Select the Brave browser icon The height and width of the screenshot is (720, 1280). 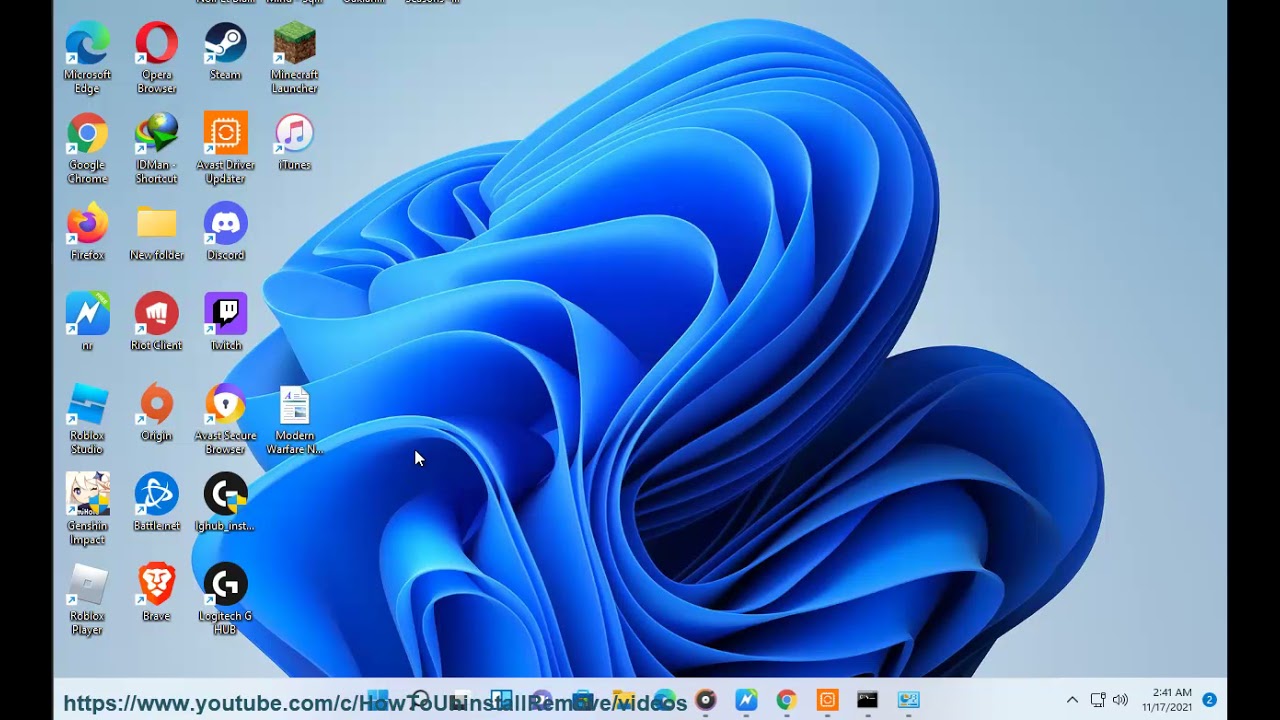[156, 593]
